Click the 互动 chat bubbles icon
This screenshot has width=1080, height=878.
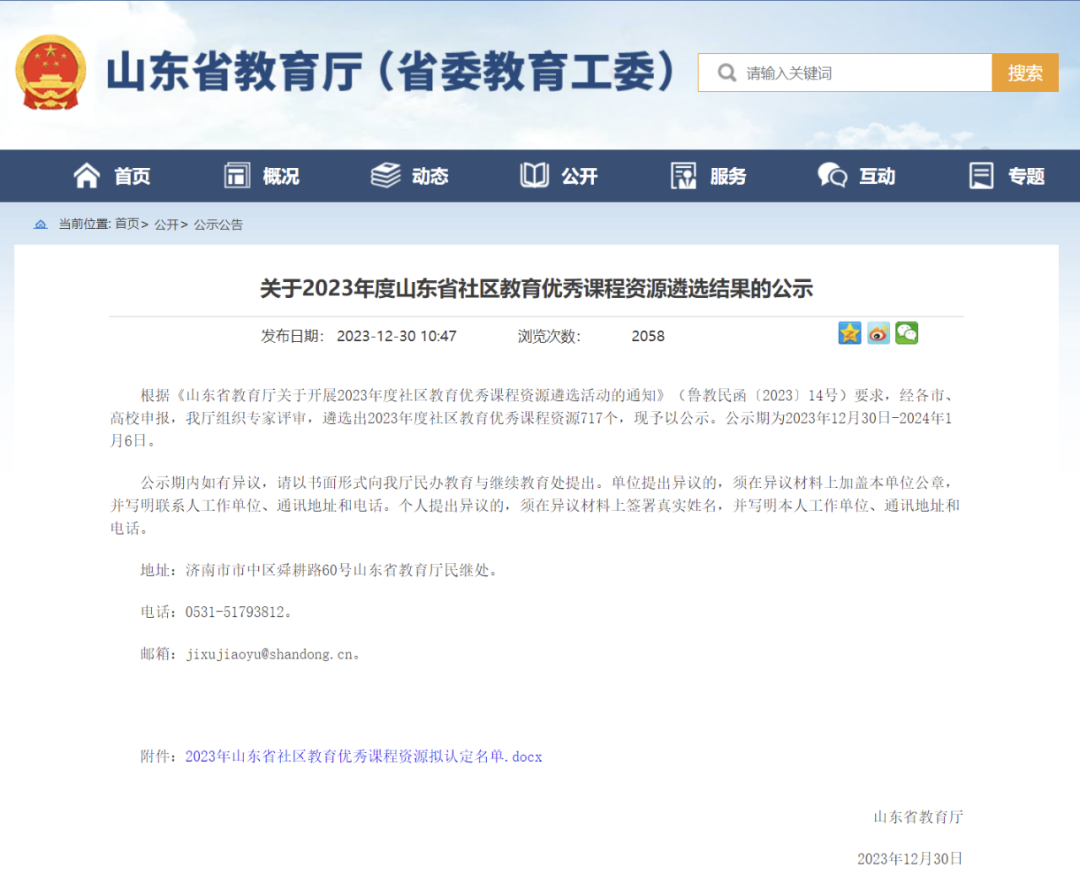pos(832,176)
